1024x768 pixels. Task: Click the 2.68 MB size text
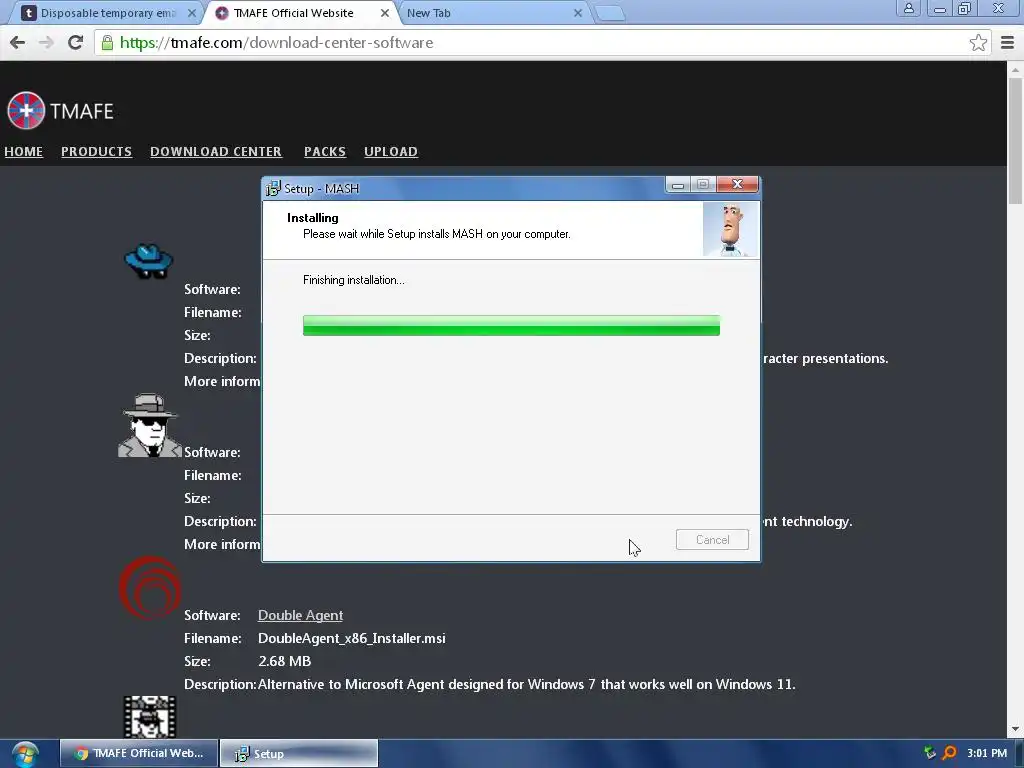pyautogui.click(x=284, y=661)
